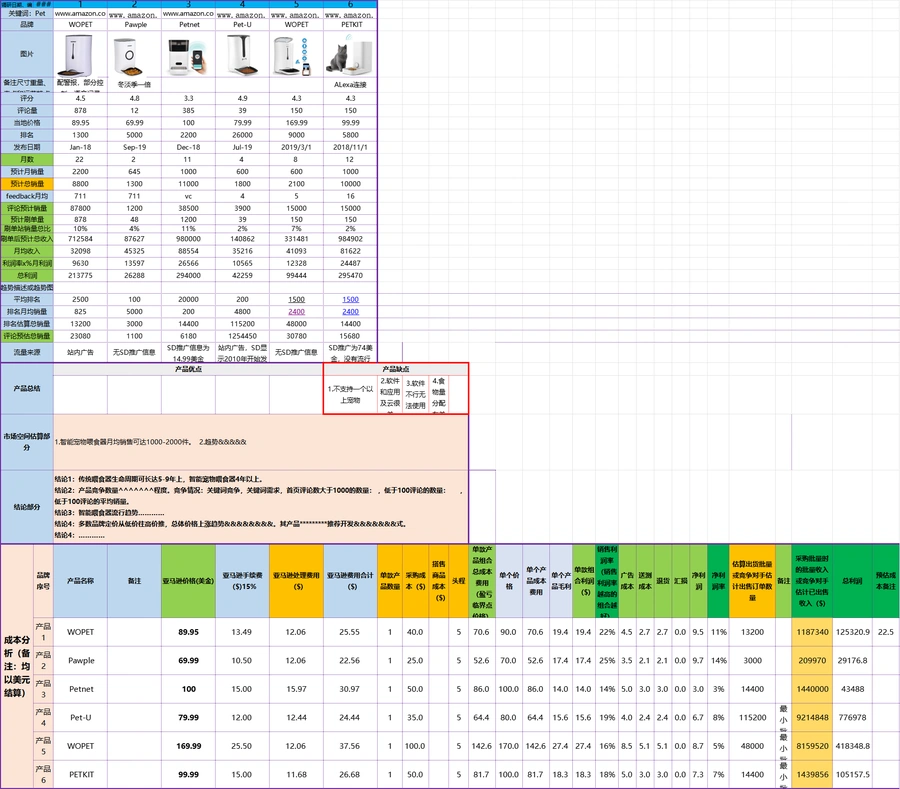Select the Sep-19 release date cell

135,147
